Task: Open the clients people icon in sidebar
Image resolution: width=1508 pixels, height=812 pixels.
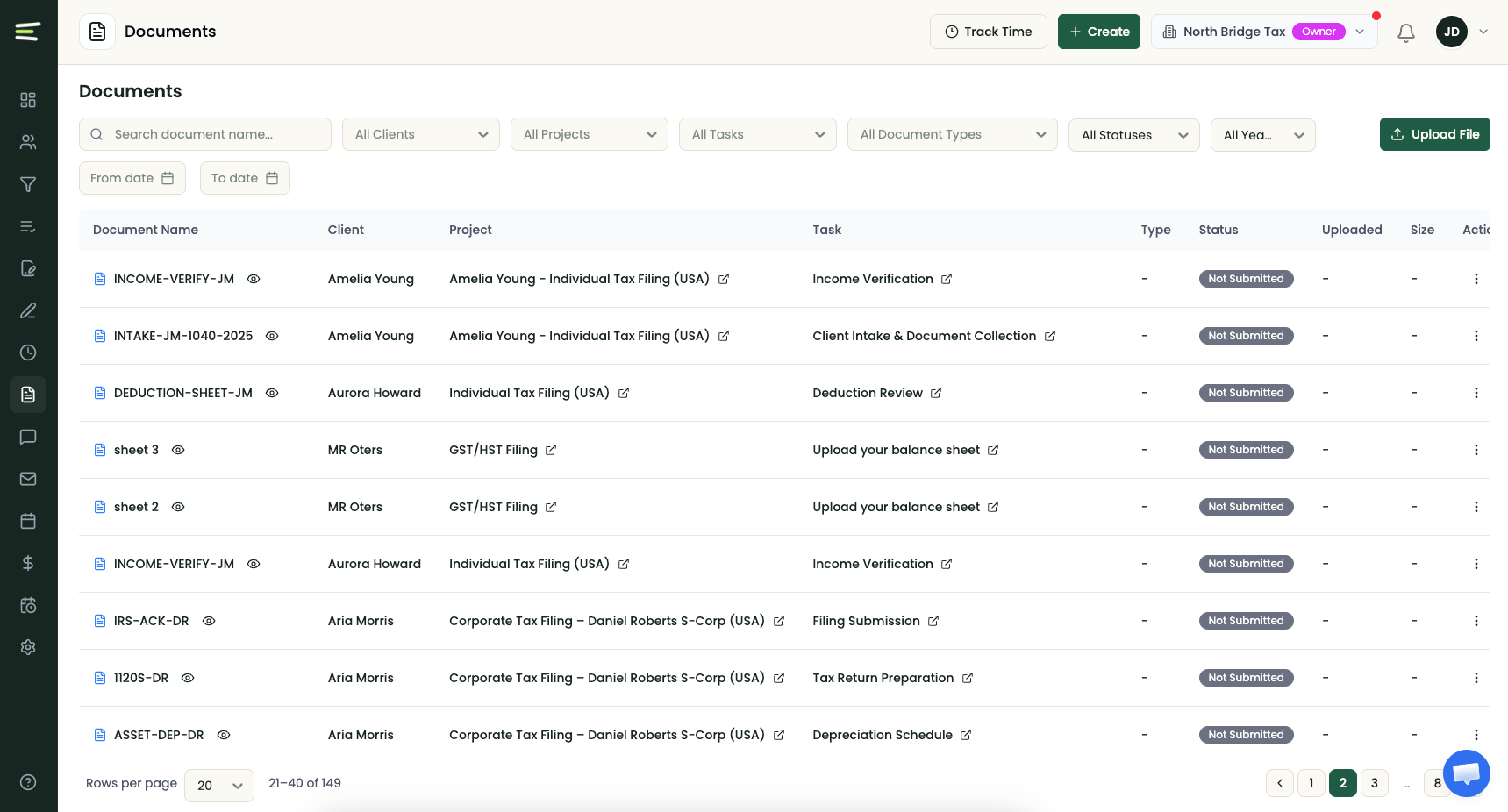Action: (x=28, y=142)
